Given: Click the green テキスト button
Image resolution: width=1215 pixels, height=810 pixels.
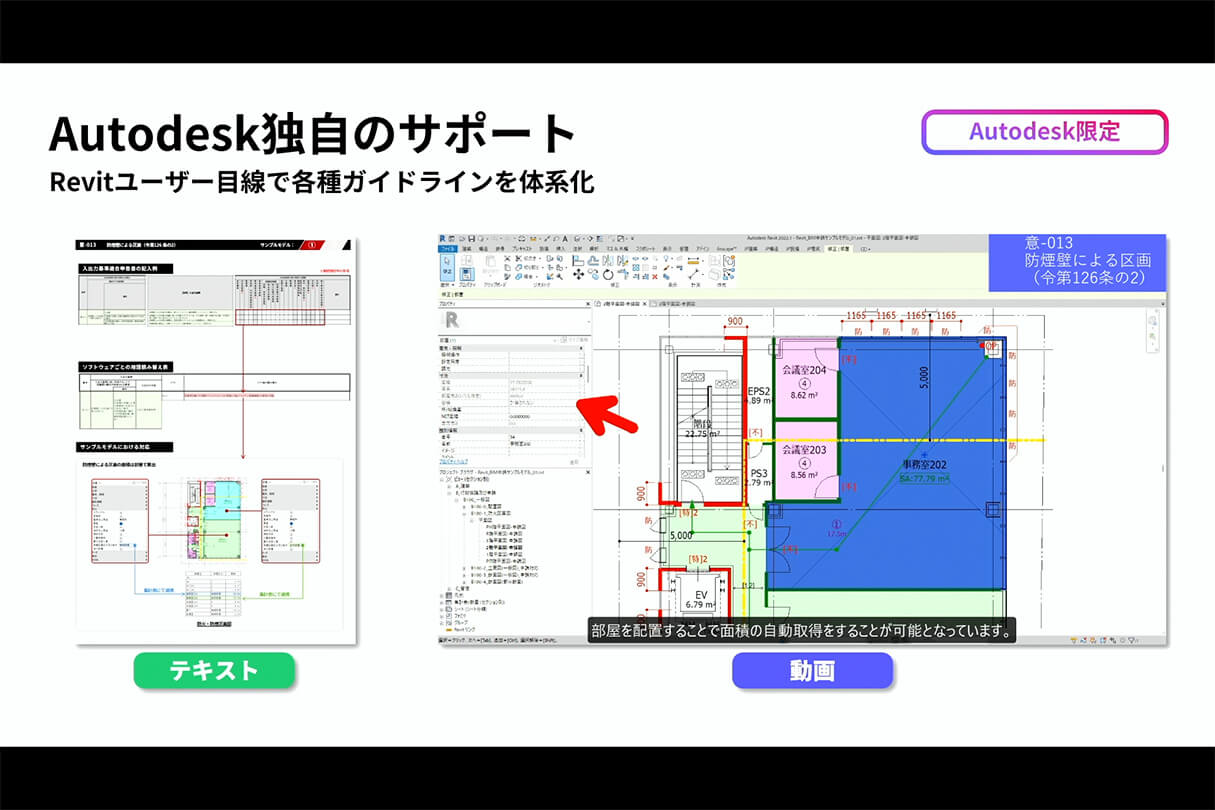Looking at the screenshot, I should click(x=214, y=671).
